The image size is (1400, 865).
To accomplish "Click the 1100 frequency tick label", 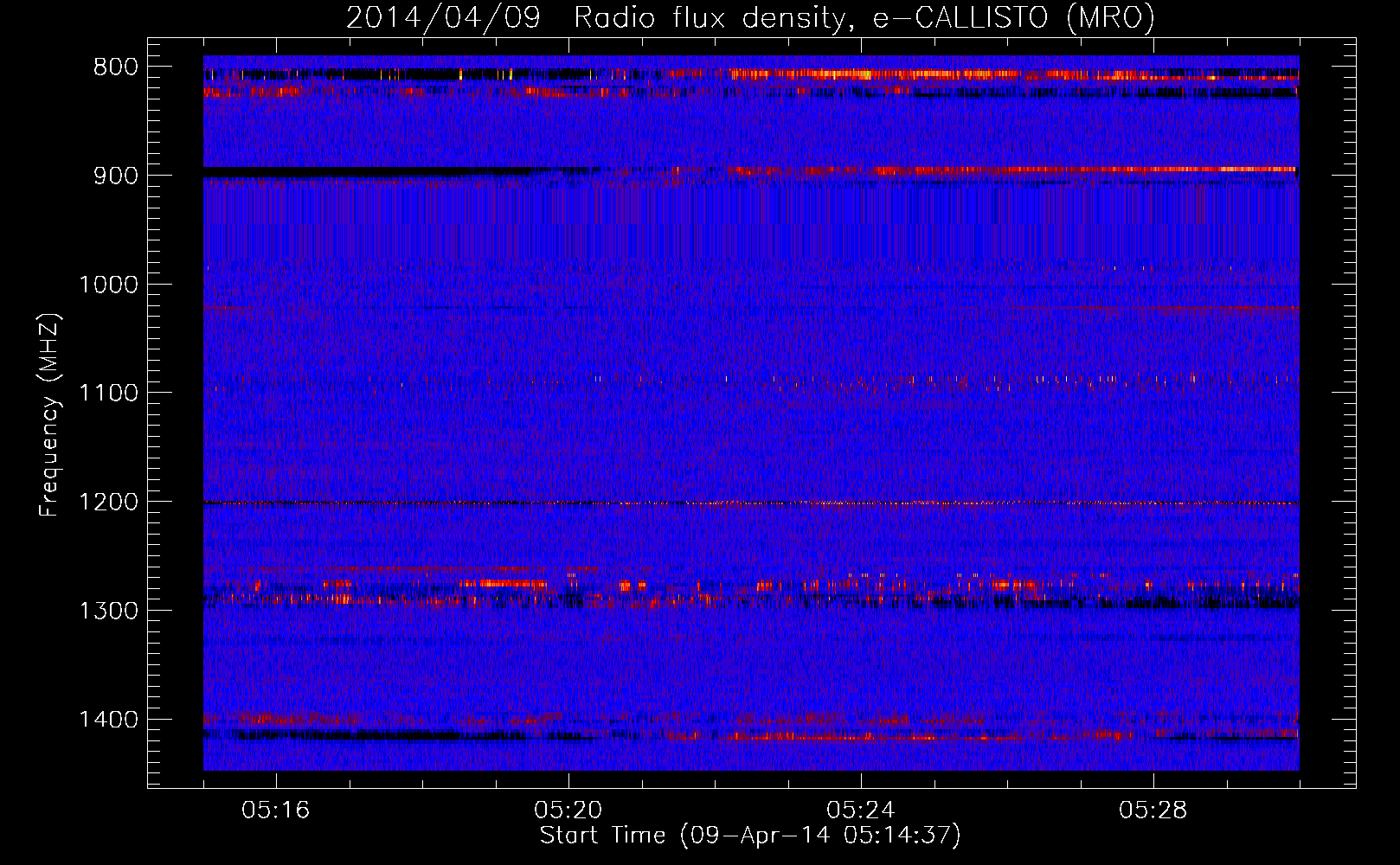I will 109,394.
